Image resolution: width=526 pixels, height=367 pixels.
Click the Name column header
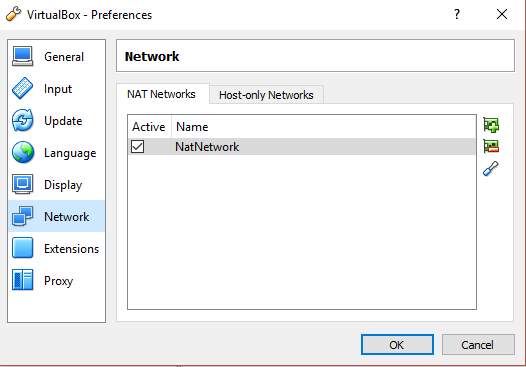324,127
